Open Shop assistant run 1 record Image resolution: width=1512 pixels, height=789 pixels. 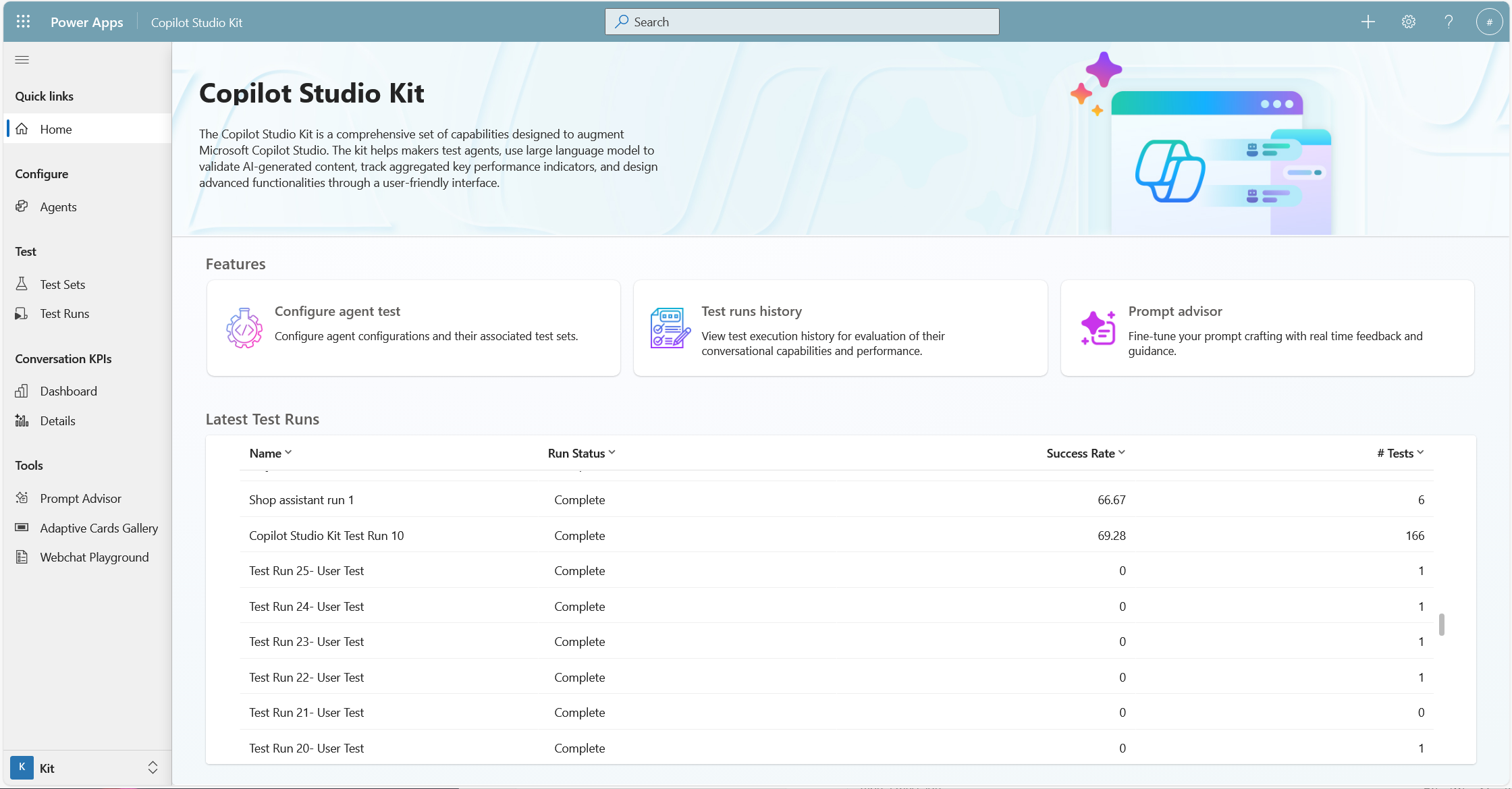[301, 500]
